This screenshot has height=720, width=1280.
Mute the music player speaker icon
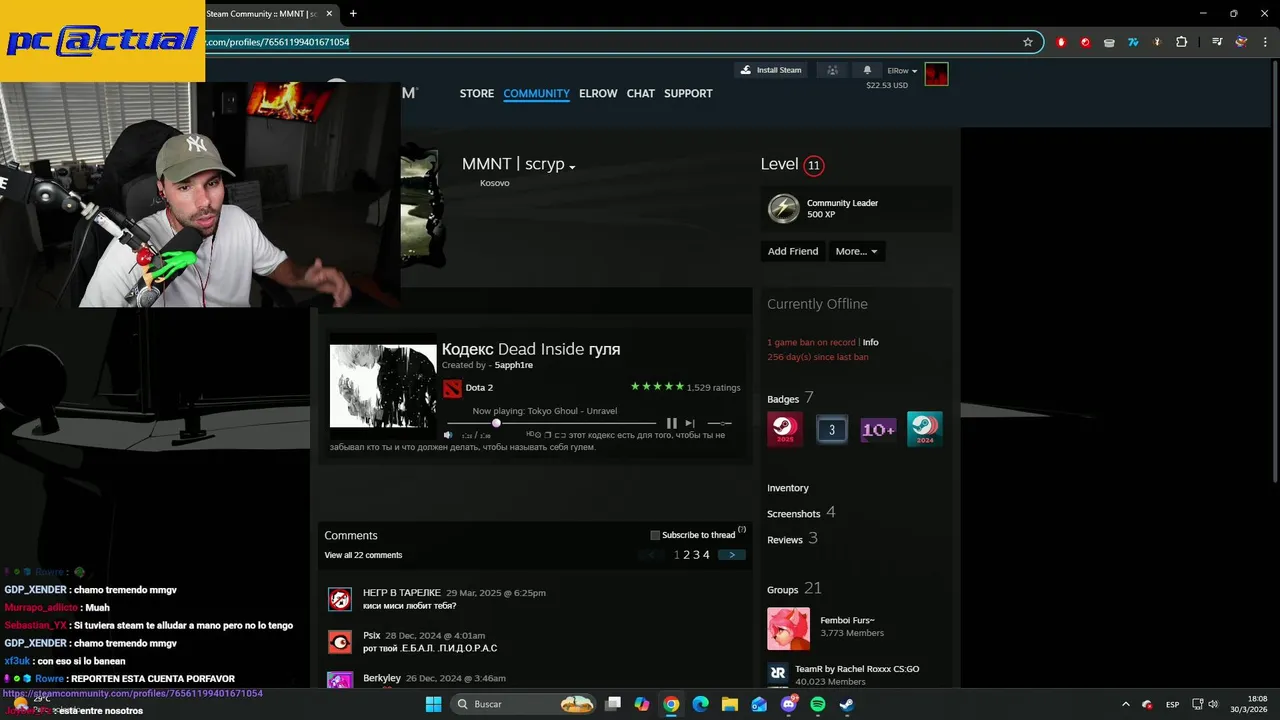448,435
